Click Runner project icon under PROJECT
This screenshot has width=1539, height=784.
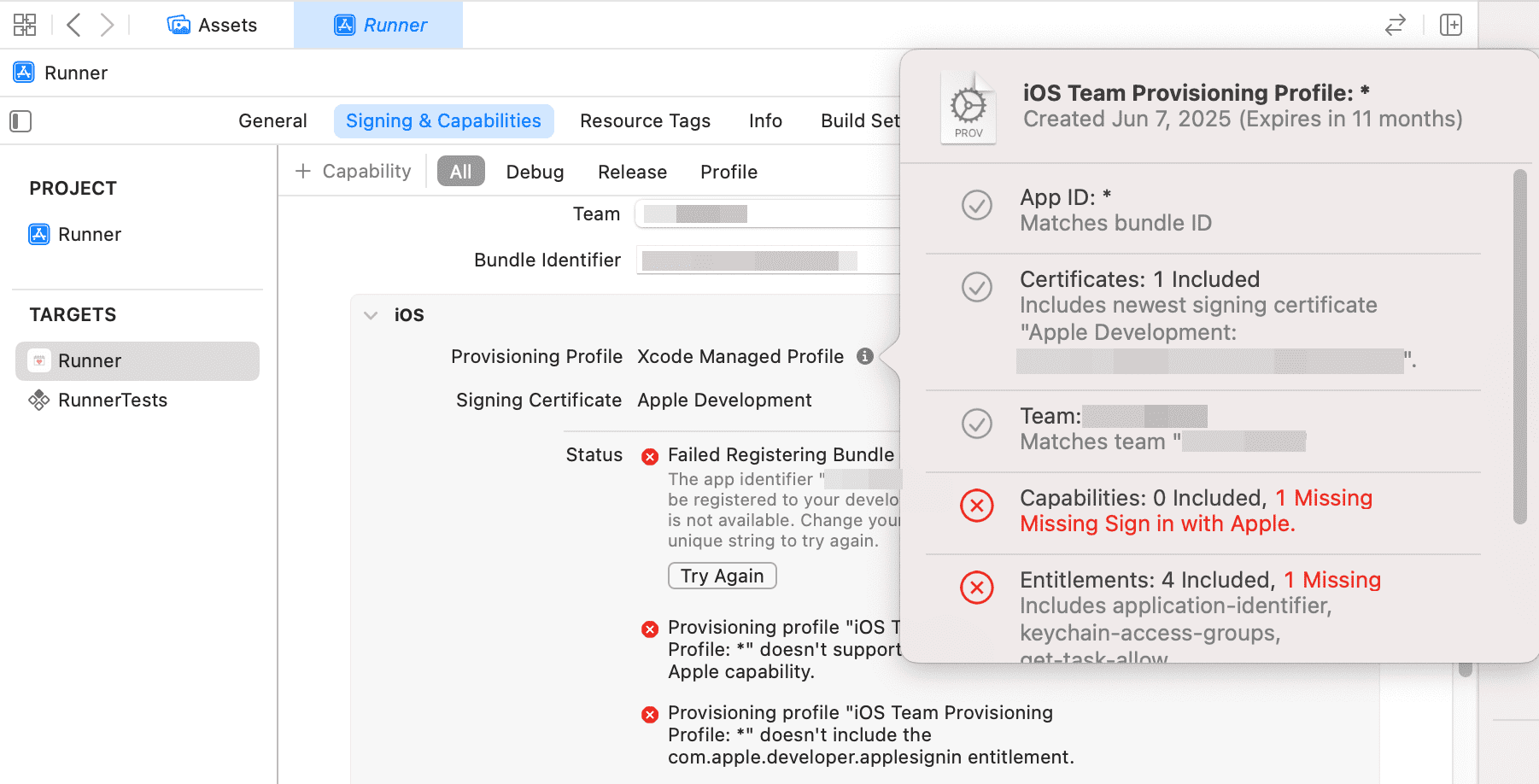(39, 234)
